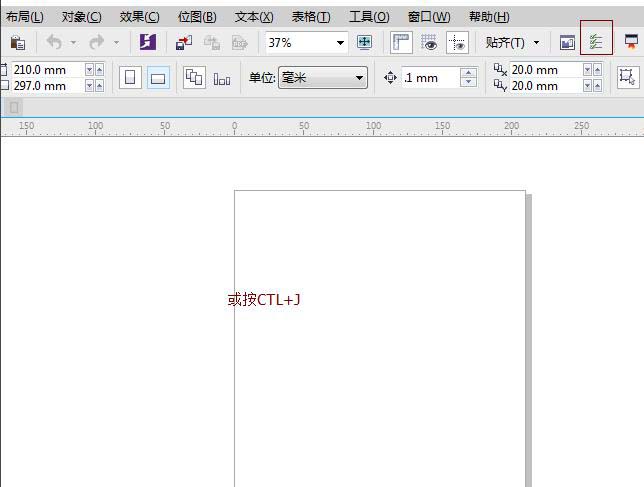Open the application launcher icon

coord(631,42)
